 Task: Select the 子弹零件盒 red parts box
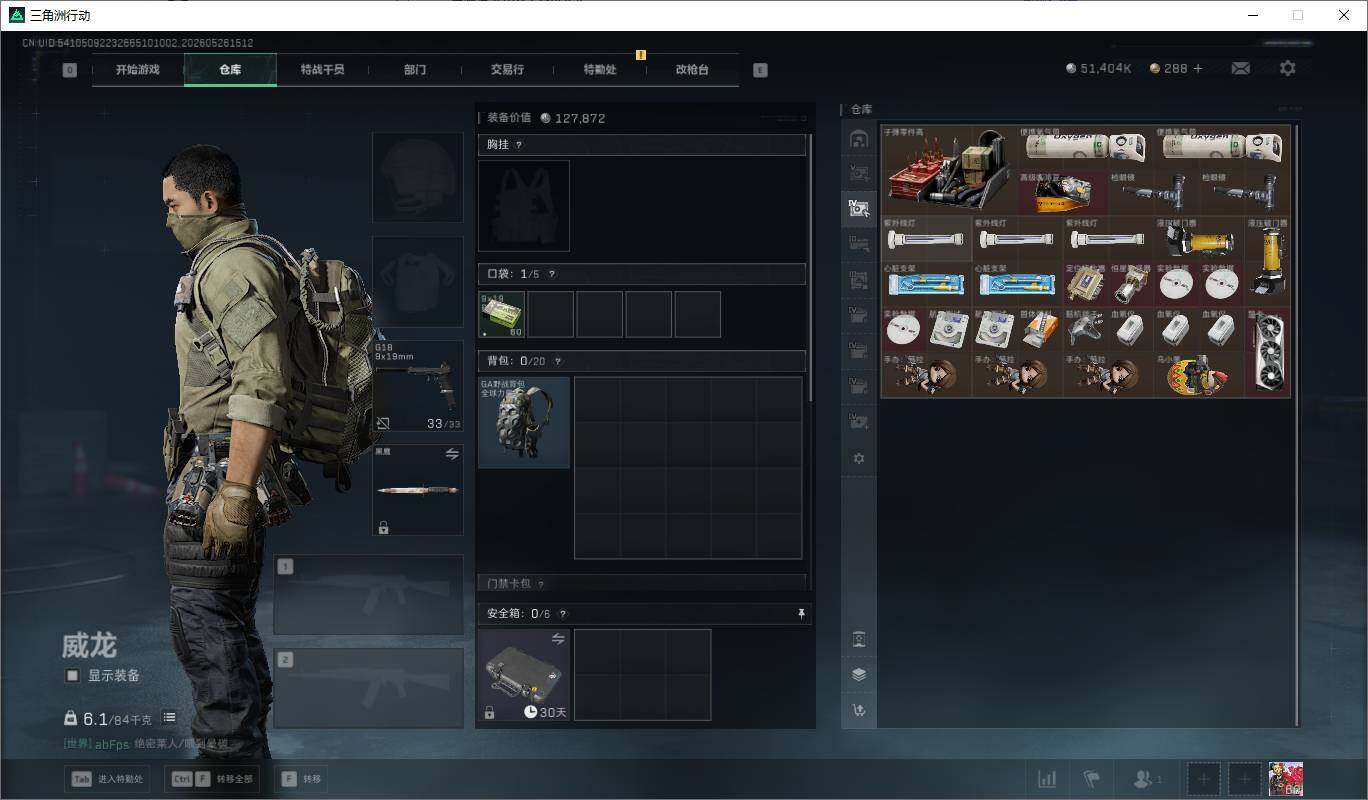click(x=949, y=170)
